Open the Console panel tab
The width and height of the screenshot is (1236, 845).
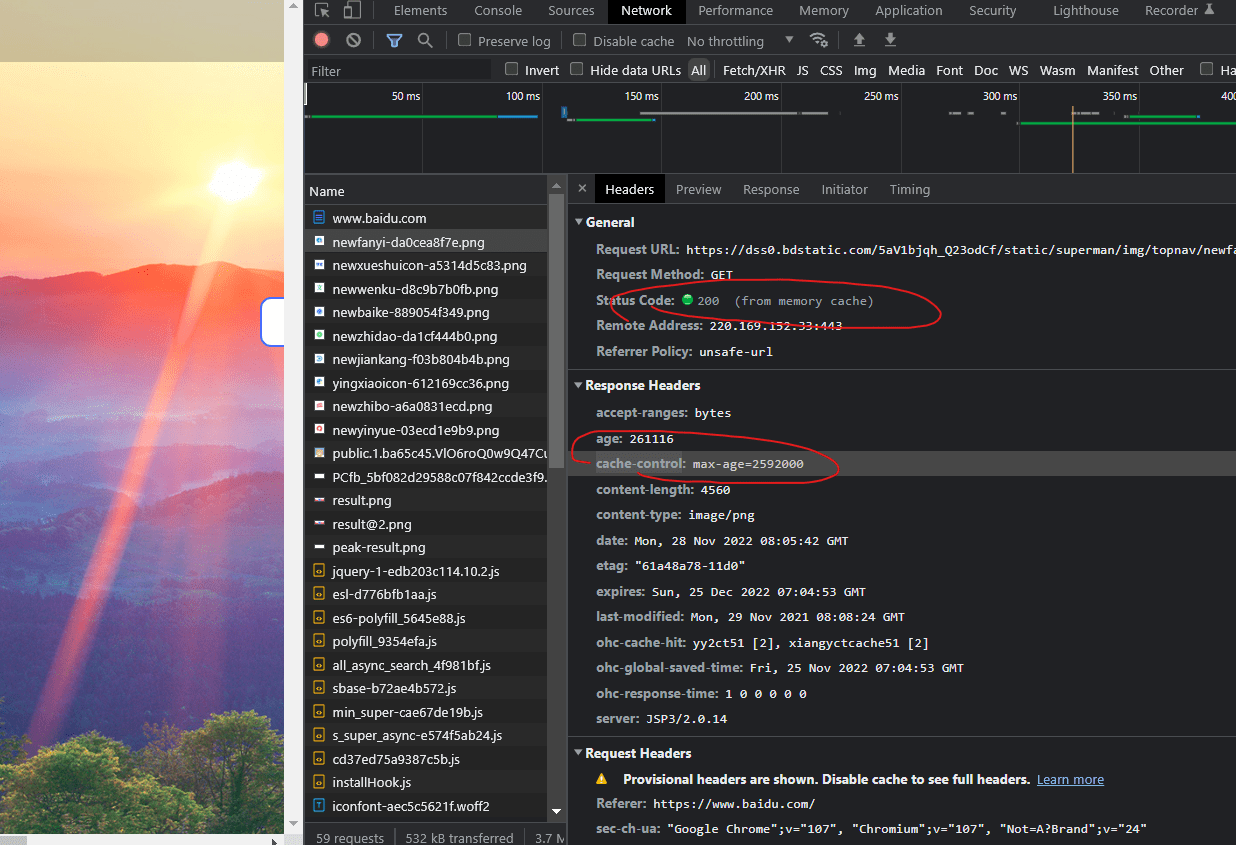point(498,11)
